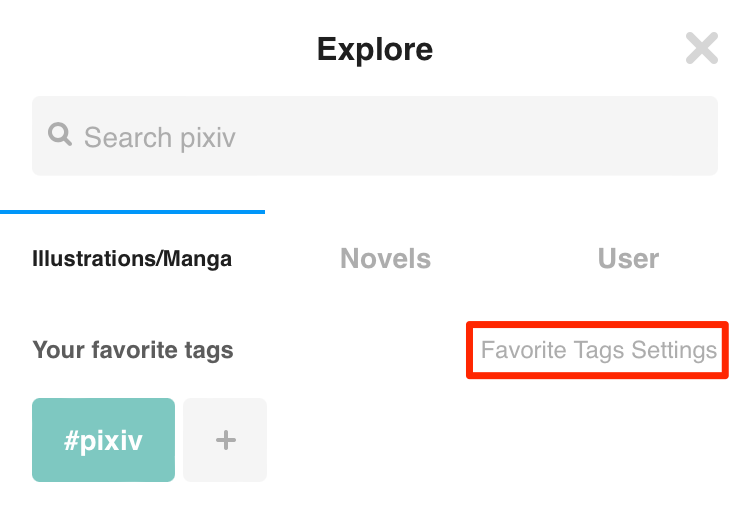Image resolution: width=750 pixels, height=520 pixels.
Task: Open Favorite Tags Settings
Action: 598,350
